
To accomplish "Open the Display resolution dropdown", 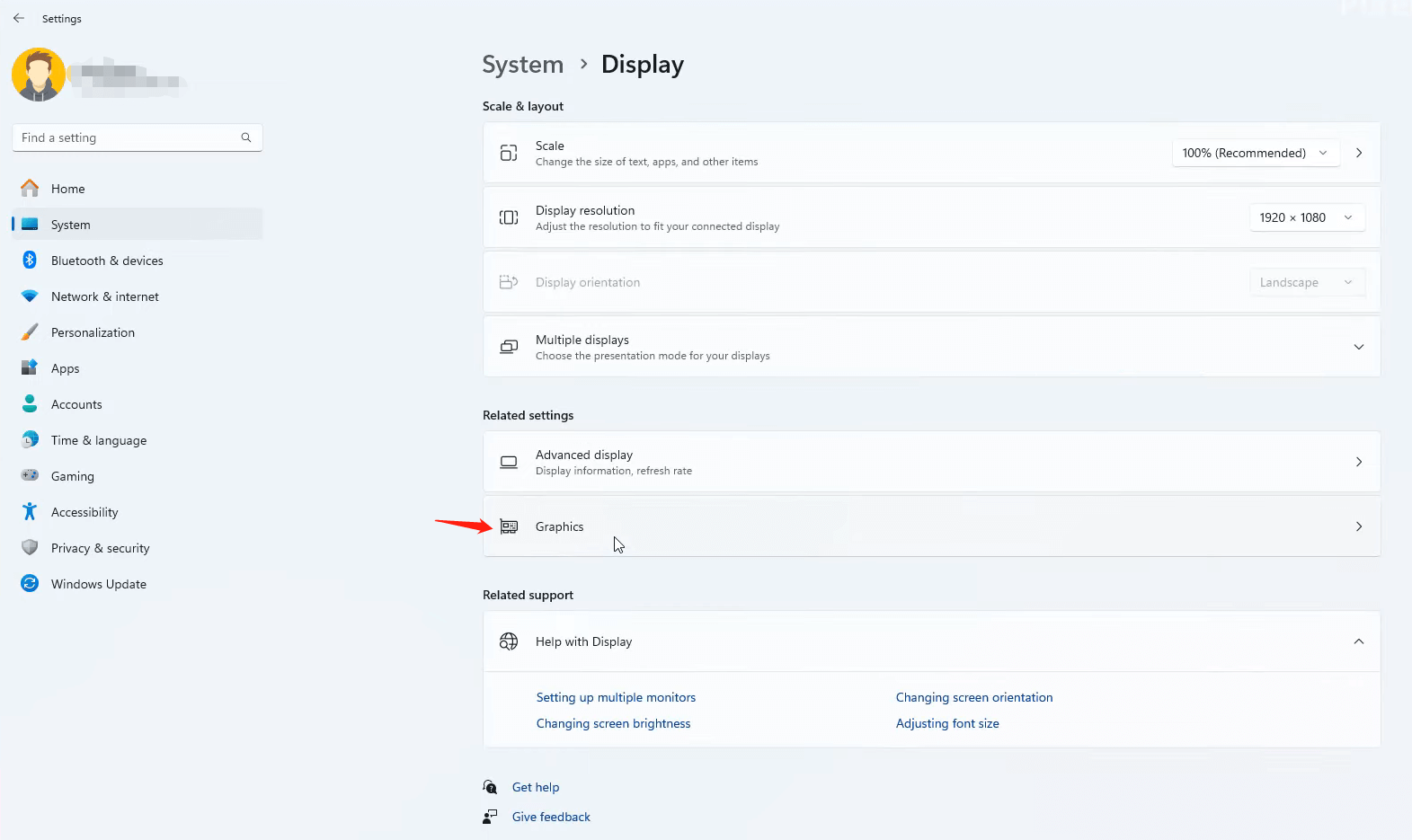I will [x=1306, y=217].
